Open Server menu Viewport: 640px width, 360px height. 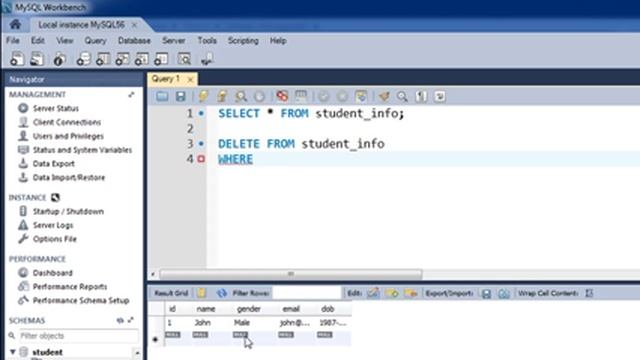click(x=173, y=41)
